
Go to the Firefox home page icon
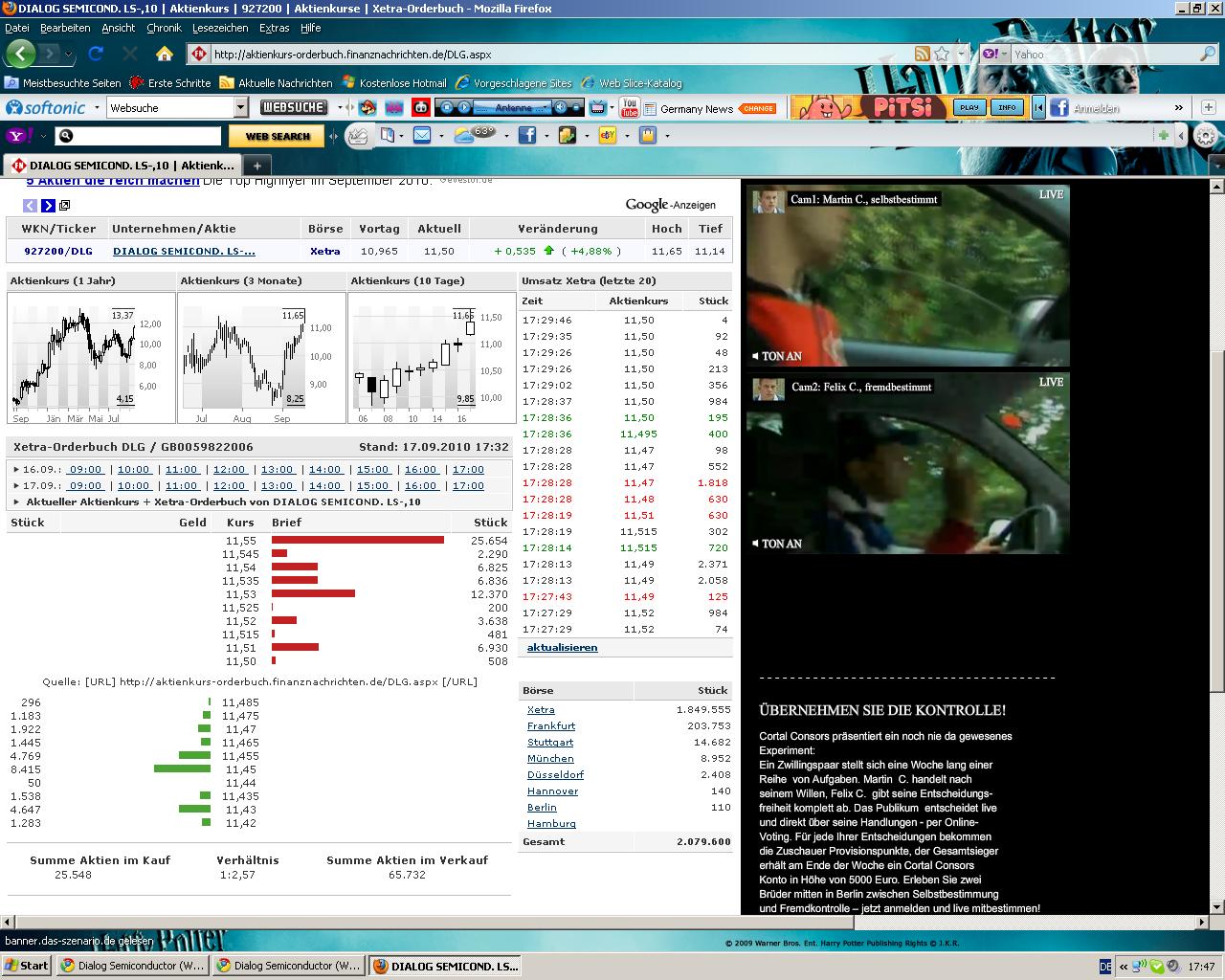165,54
